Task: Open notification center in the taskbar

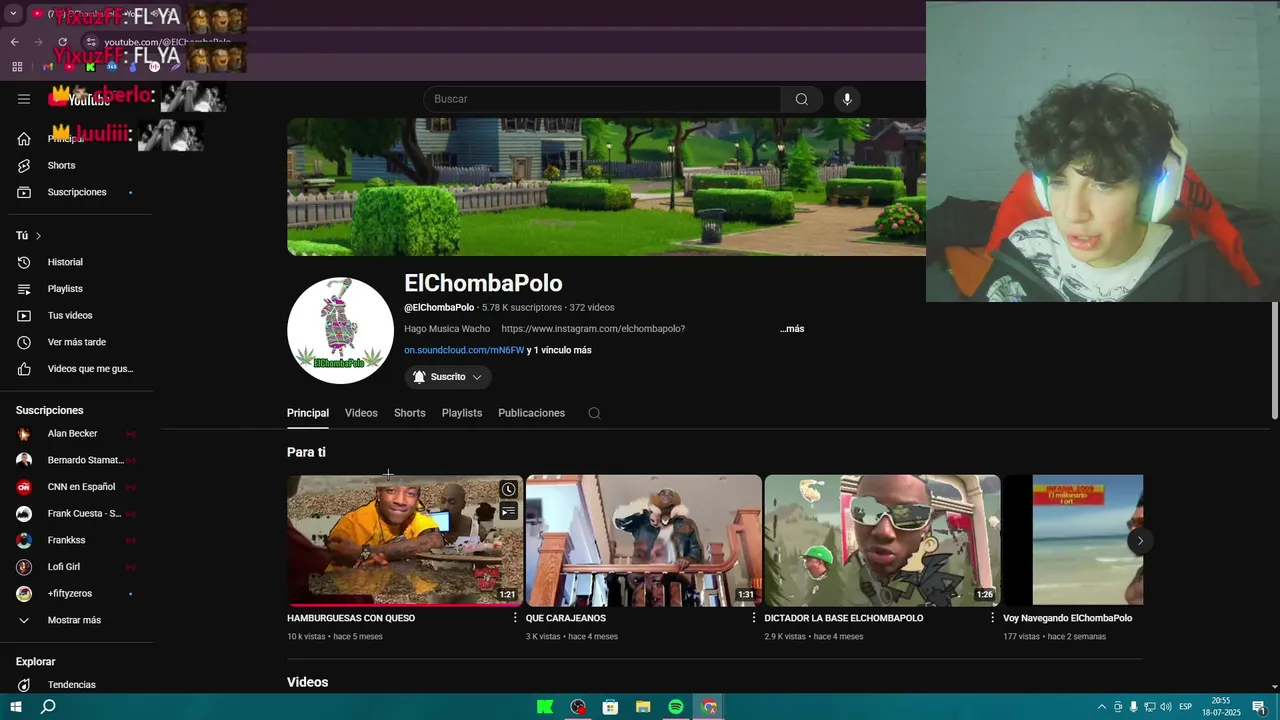Action: (x=1259, y=707)
